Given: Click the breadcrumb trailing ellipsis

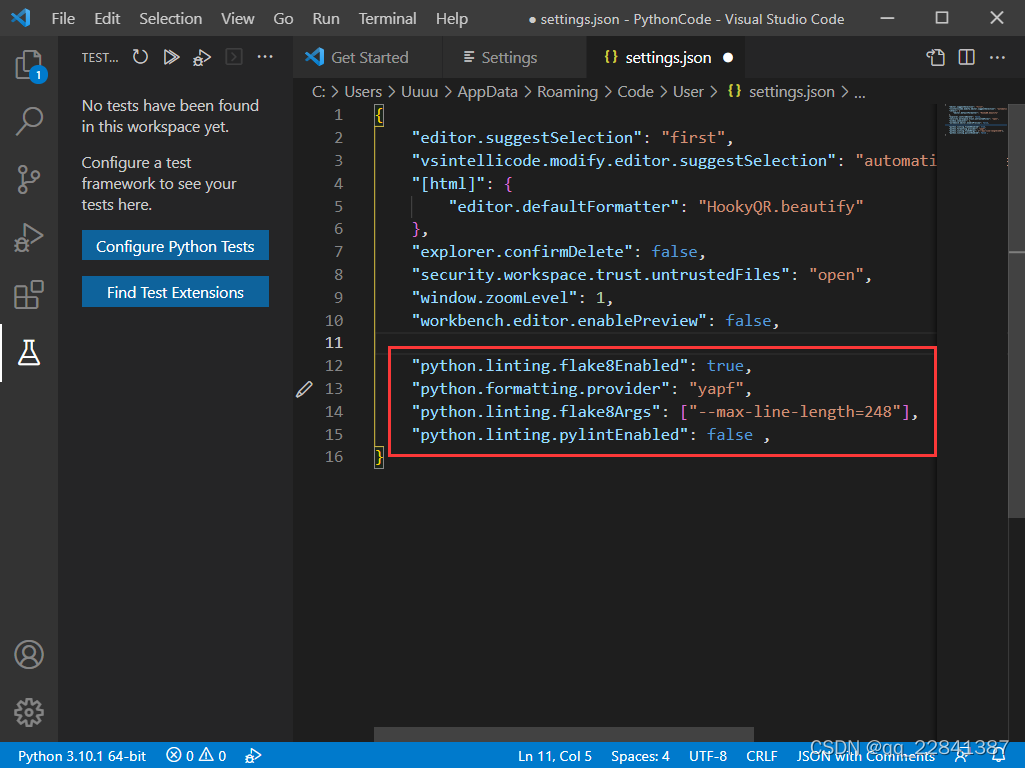Looking at the screenshot, I should click(x=860, y=93).
